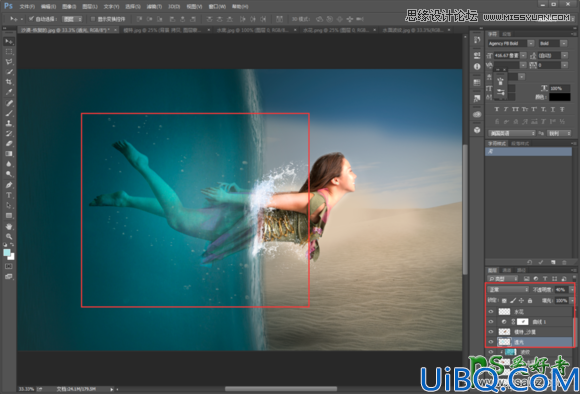Toggle the 自动选择 checkbox
Image resolution: width=580 pixels, height=394 pixels.
pyautogui.click(x=31, y=18)
